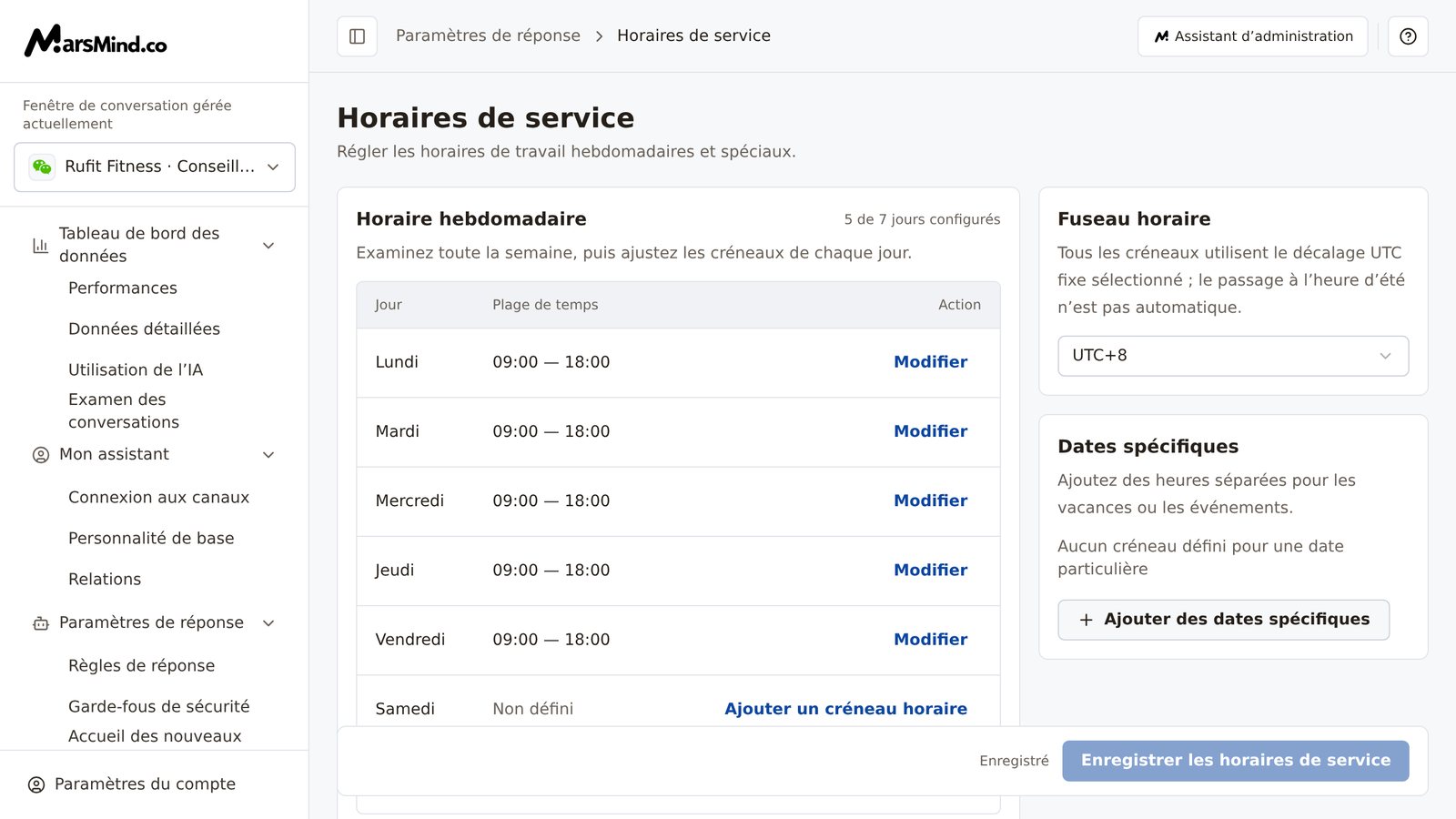Open Règles de réponse
The image size is (1456, 819).
(141, 665)
